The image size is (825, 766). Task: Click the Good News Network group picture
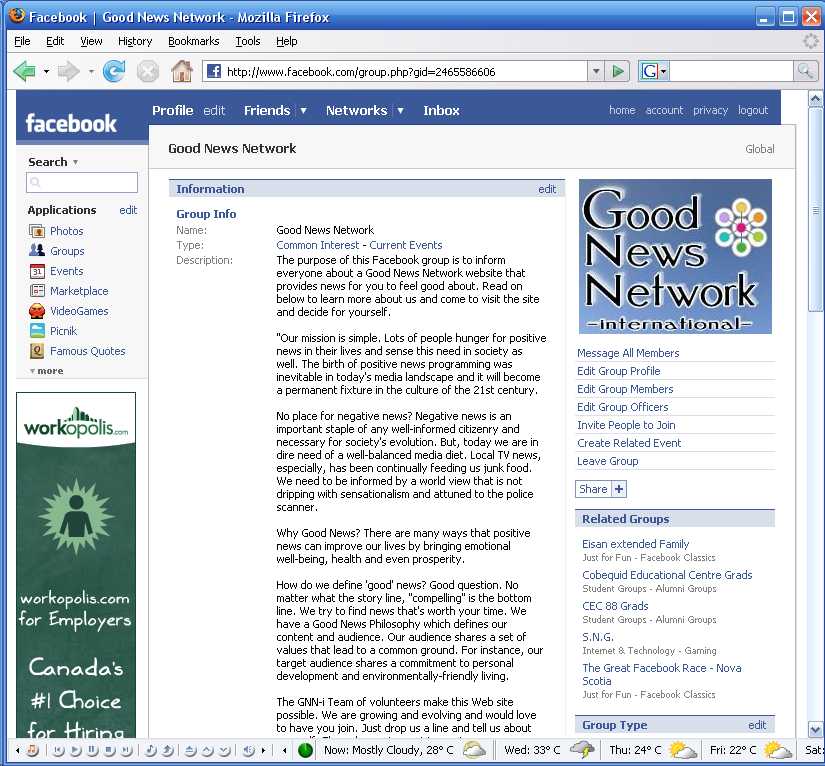click(x=675, y=256)
